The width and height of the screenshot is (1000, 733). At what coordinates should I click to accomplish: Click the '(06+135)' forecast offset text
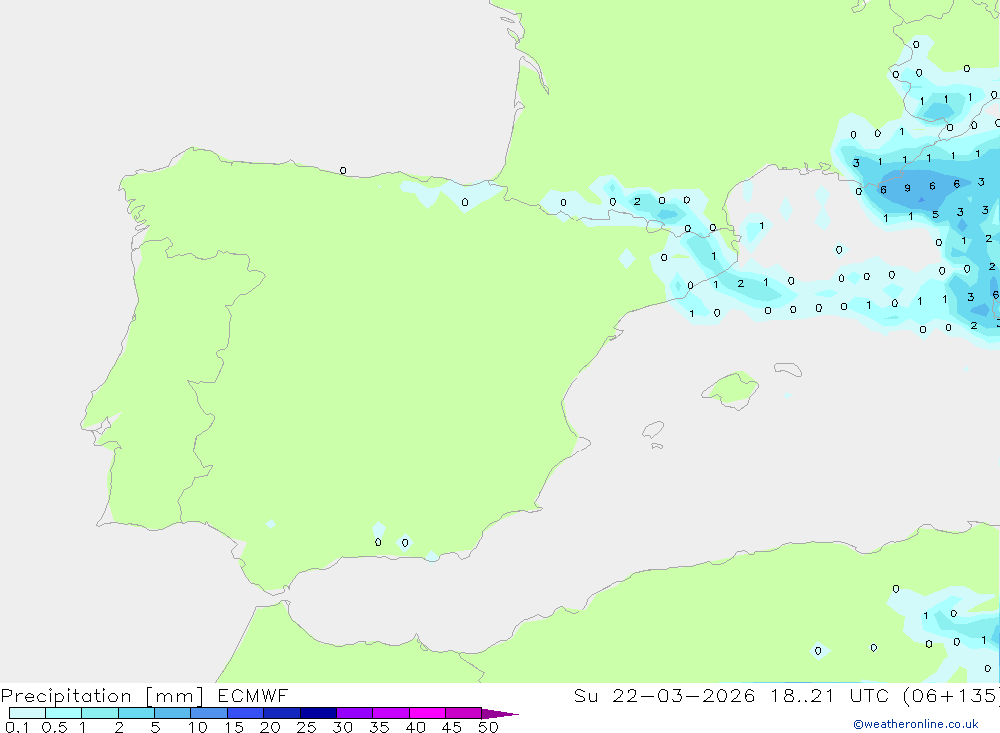coord(952,695)
